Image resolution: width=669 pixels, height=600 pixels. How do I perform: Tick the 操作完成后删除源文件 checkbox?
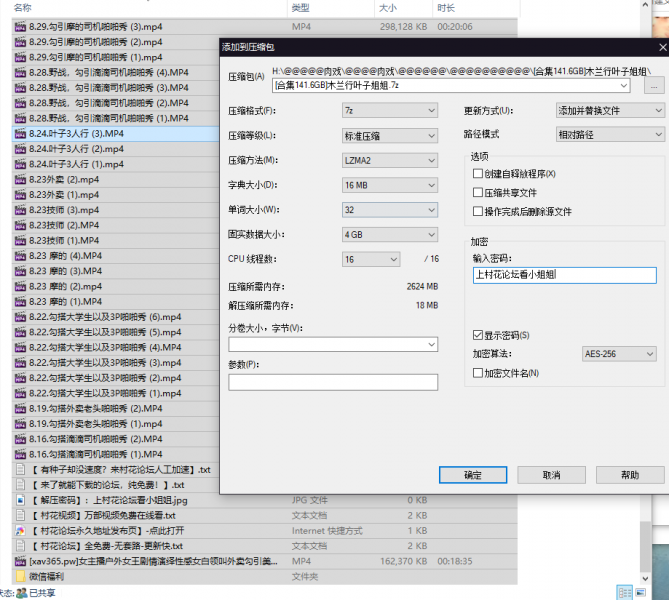(478, 212)
